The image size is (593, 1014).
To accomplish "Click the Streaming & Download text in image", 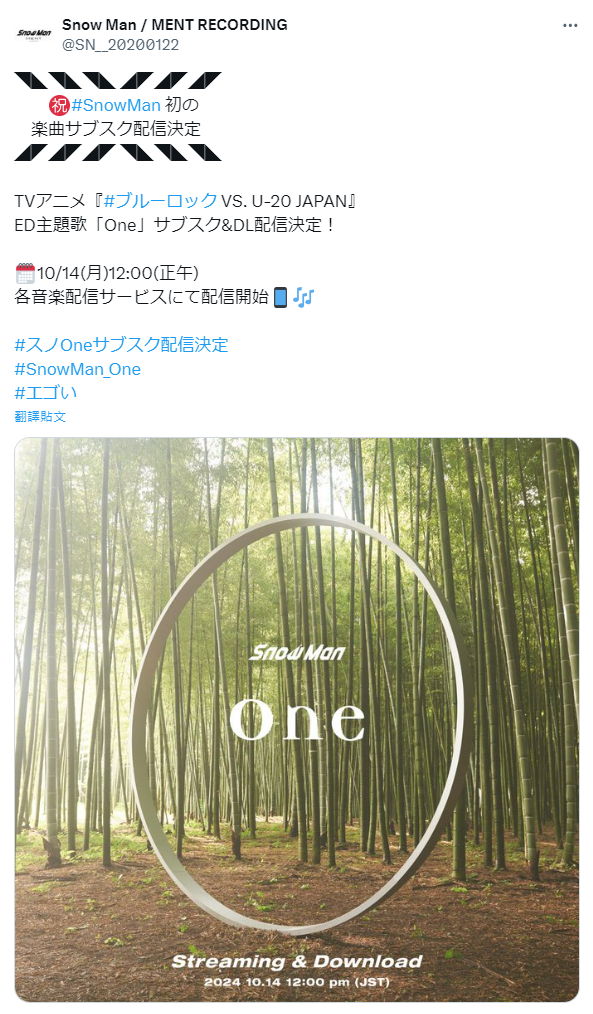I will pos(297,962).
